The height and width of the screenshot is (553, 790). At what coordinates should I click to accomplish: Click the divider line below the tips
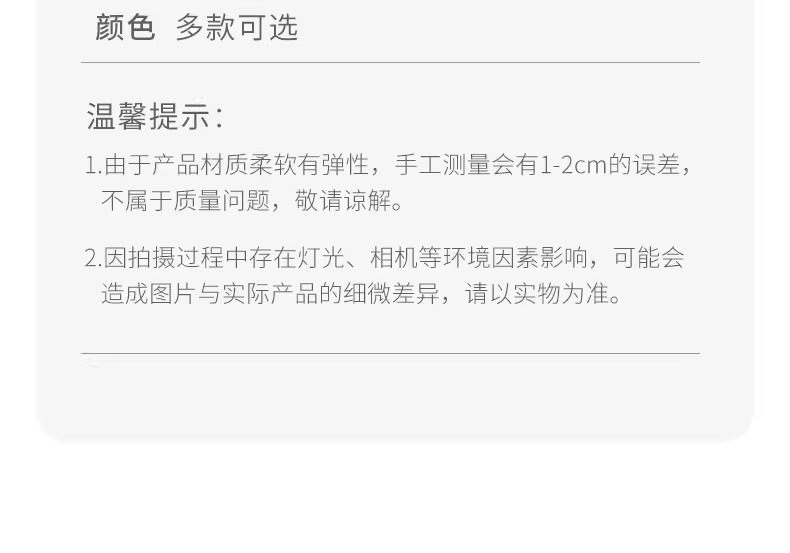tap(390, 353)
